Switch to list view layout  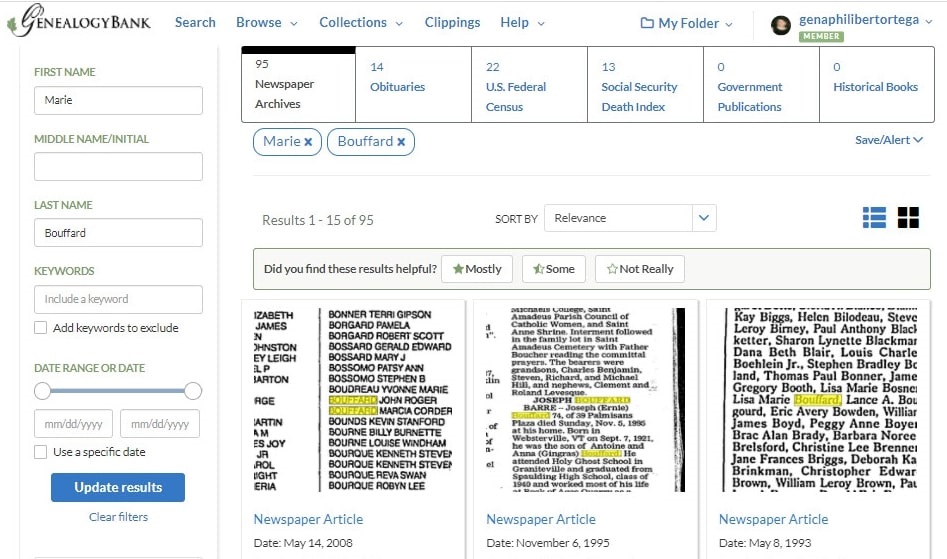click(874, 218)
